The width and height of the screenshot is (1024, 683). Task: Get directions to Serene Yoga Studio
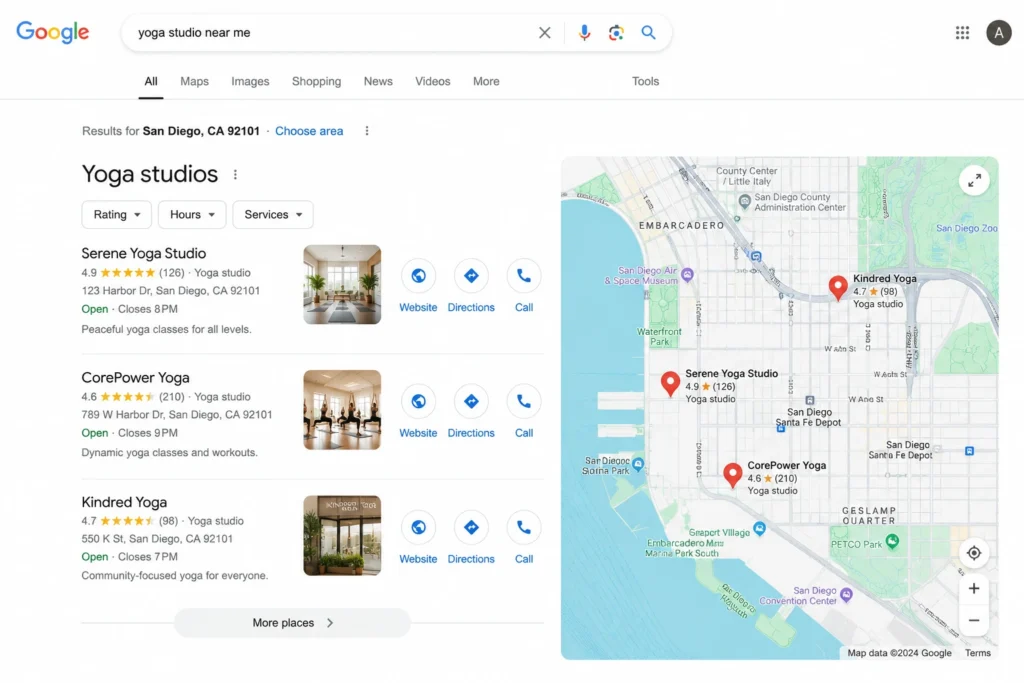(471, 276)
